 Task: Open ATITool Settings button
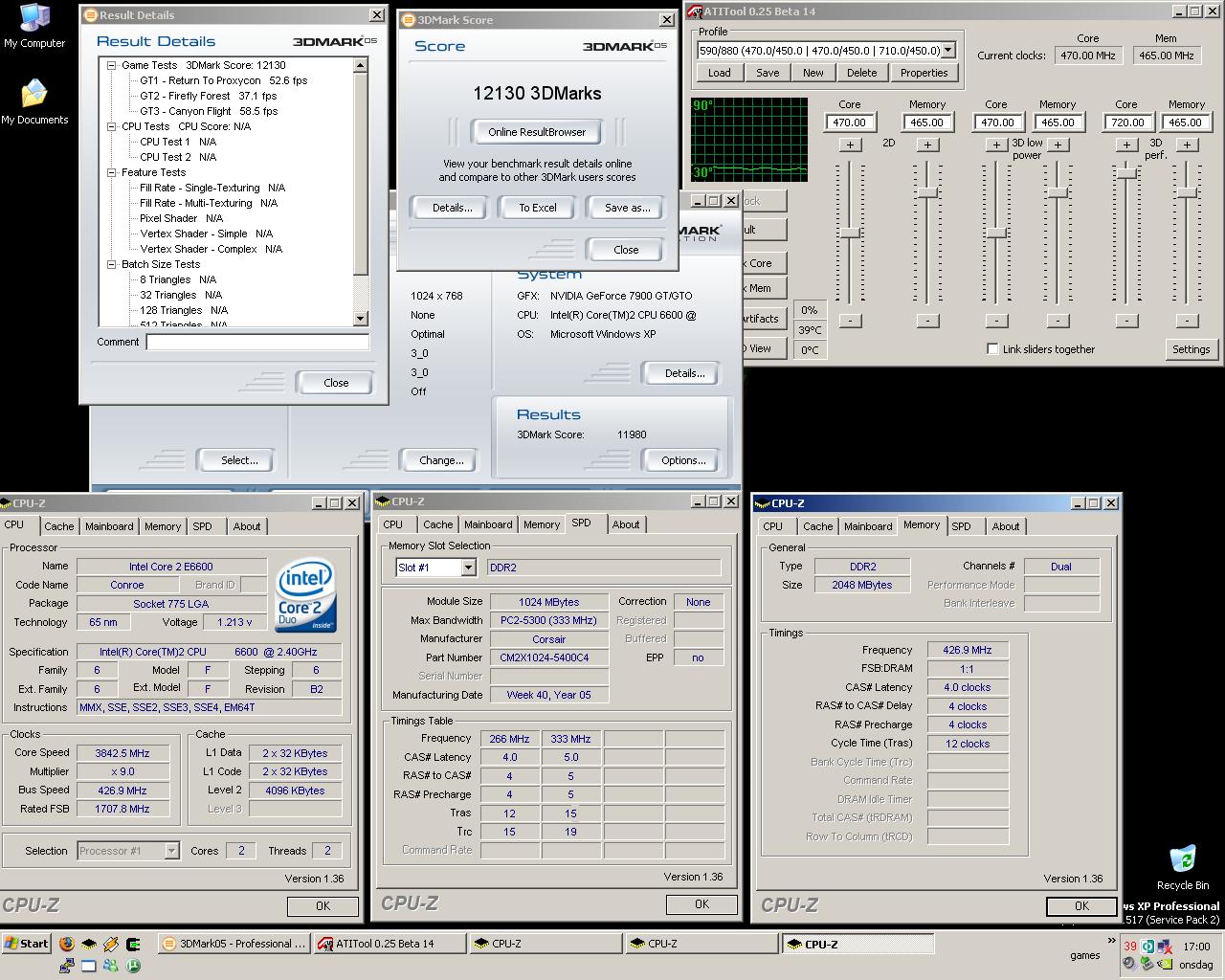click(1192, 349)
